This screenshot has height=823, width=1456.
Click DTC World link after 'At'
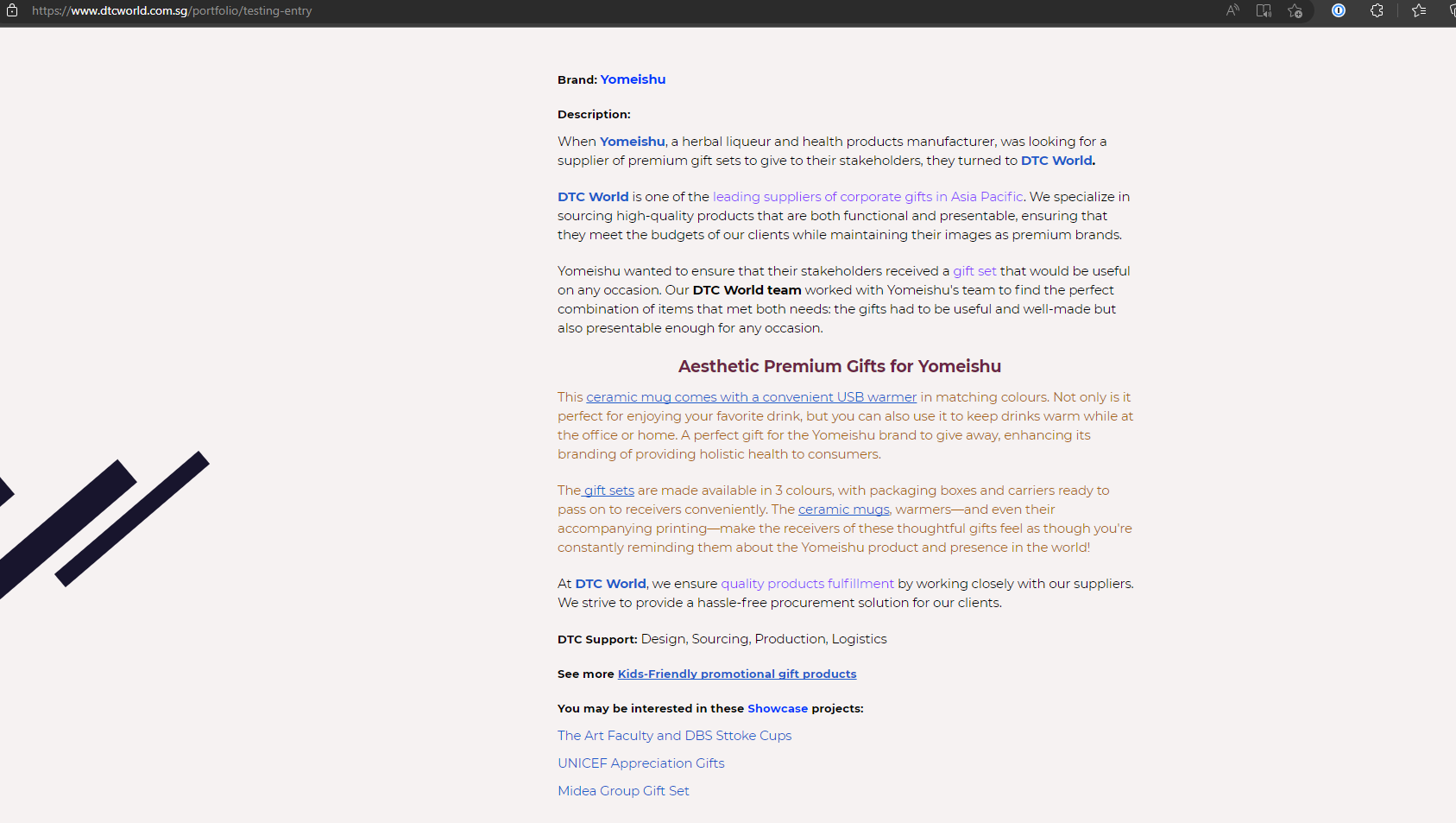point(610,584)
